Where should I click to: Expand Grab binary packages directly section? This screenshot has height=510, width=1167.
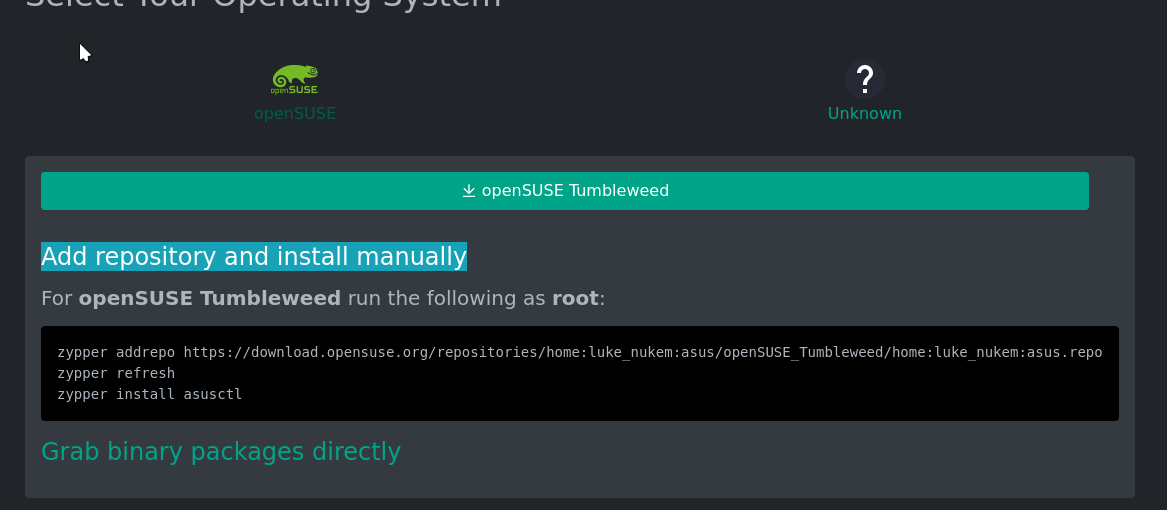pos(221,451)
